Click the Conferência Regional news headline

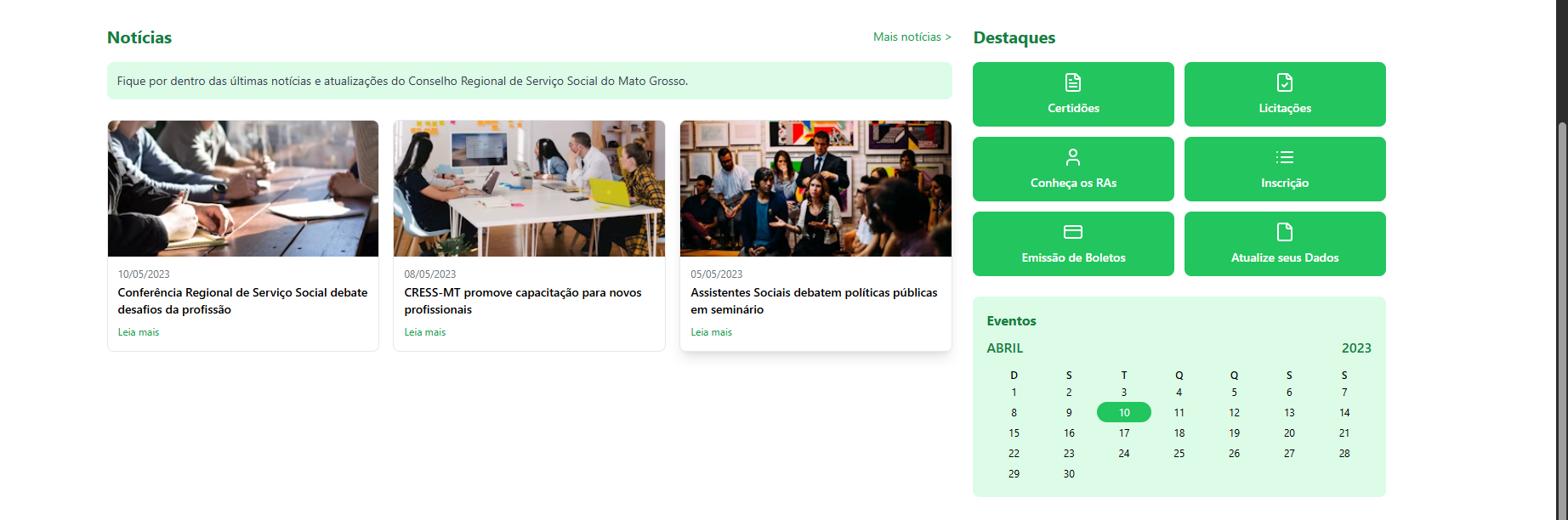coord(242,301)
